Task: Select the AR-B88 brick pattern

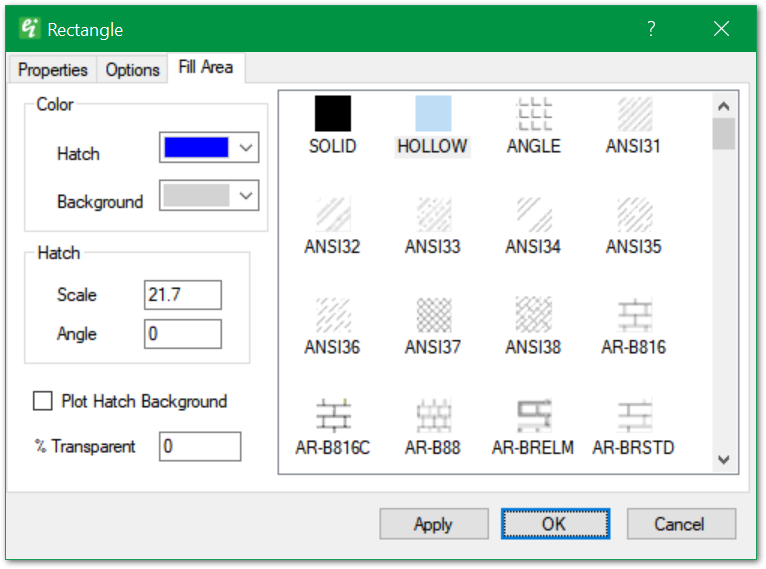Action: (433, 427)
